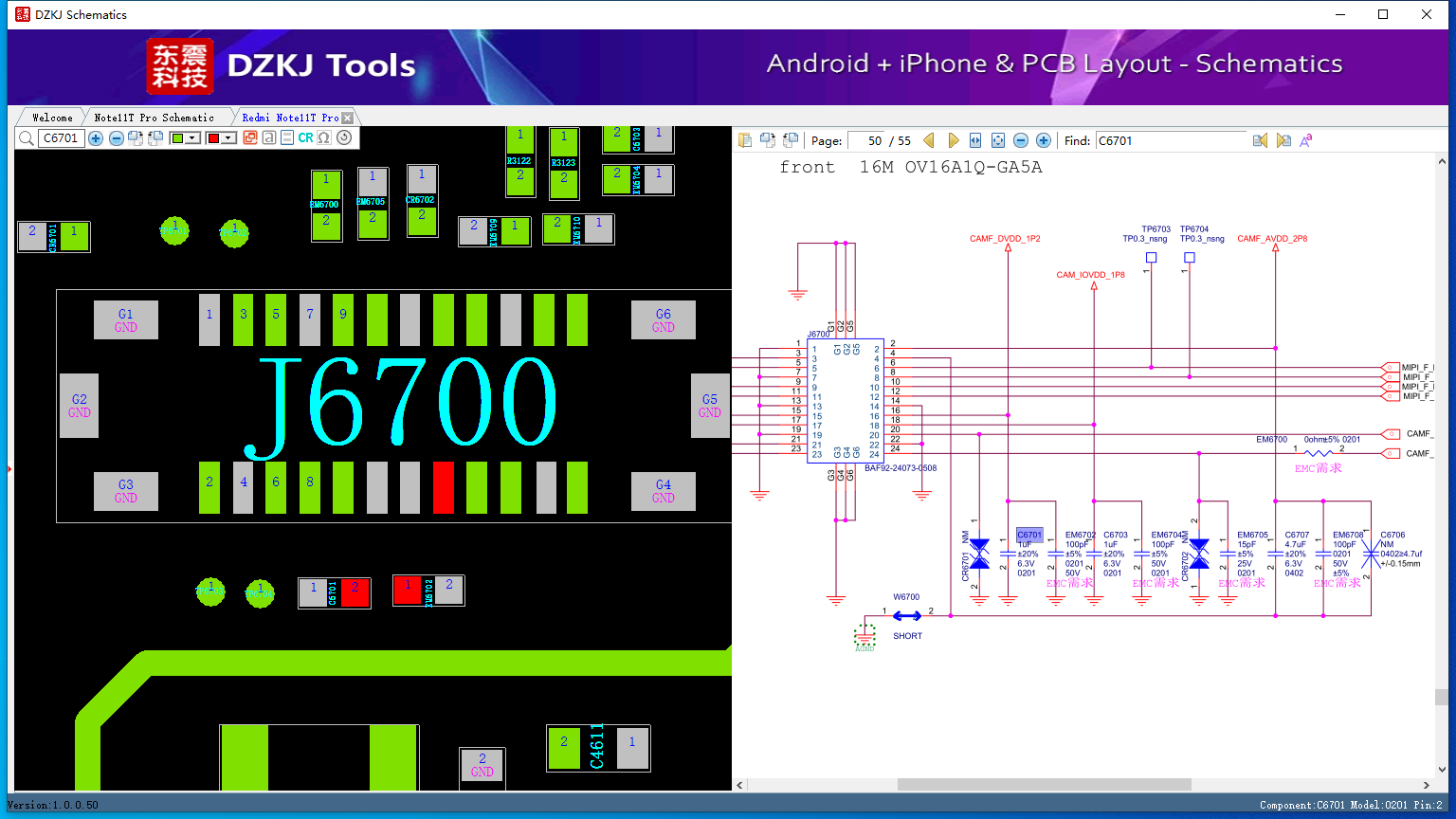1456x819 pixels.
Task: Click the vertical scrollbar up arrow
Action: coord(1442,162)
